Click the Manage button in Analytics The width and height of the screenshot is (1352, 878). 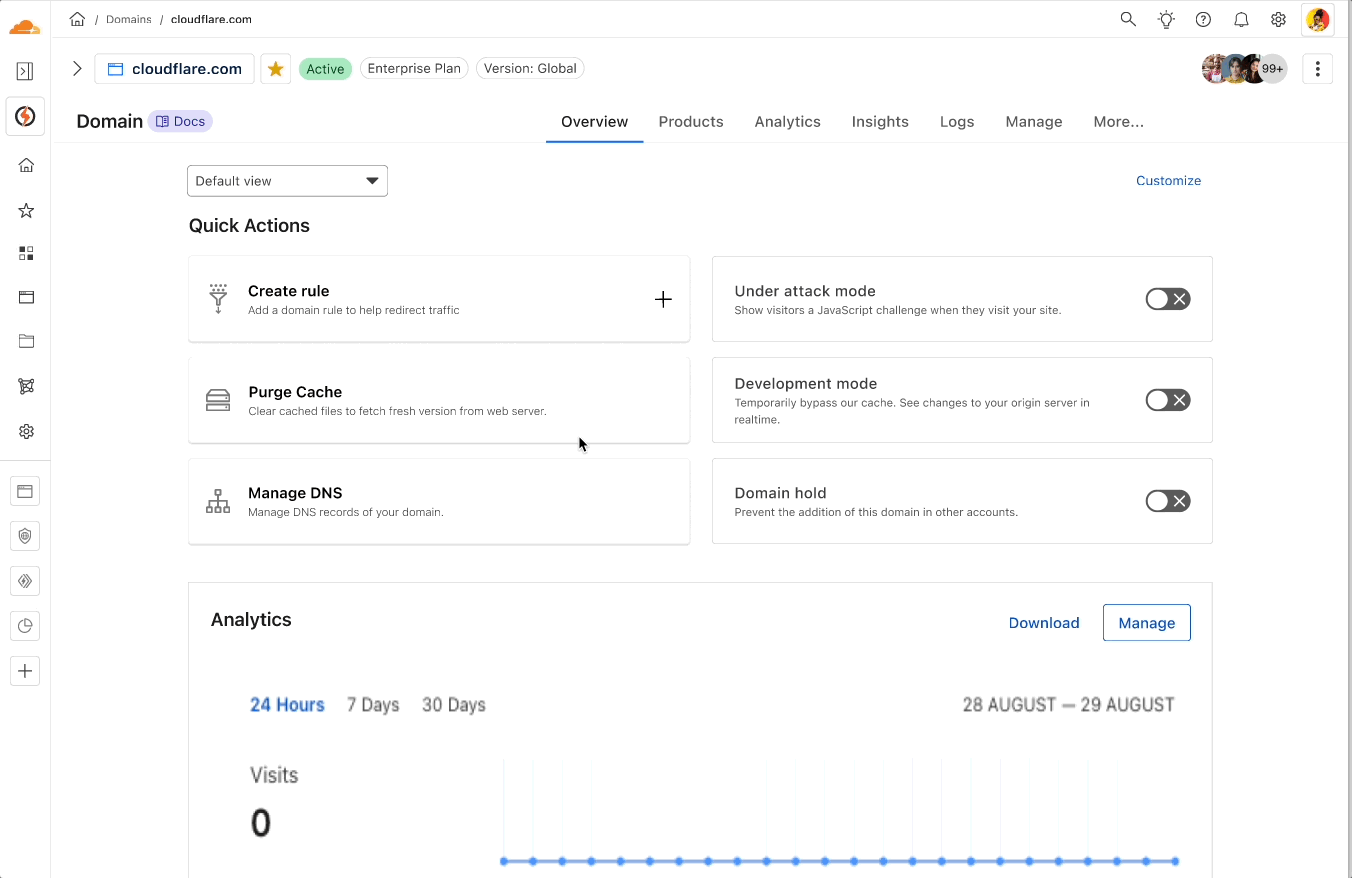pyautogui.click(x=1147, y=623)
